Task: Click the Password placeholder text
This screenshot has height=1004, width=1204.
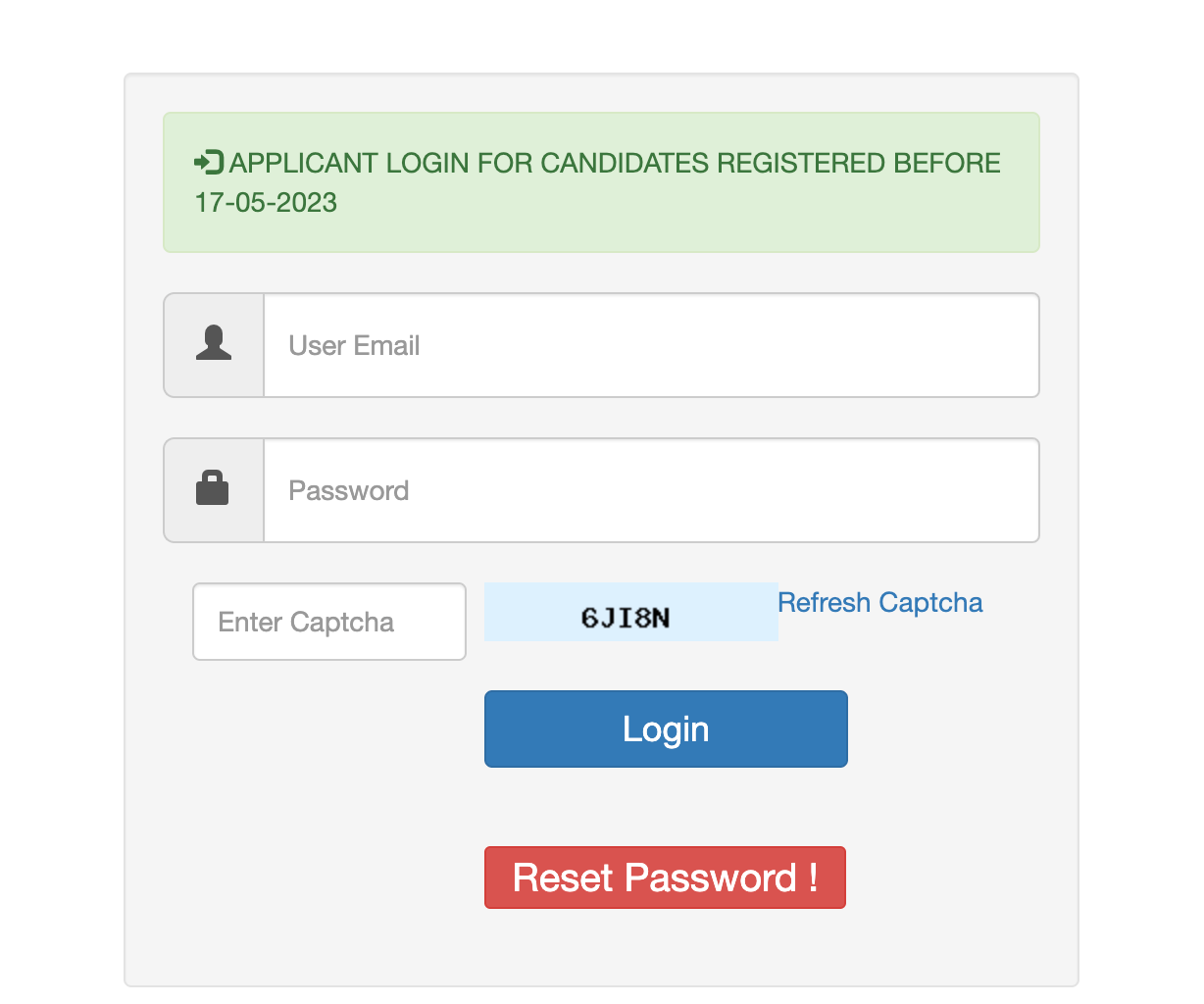Action: 349,490
